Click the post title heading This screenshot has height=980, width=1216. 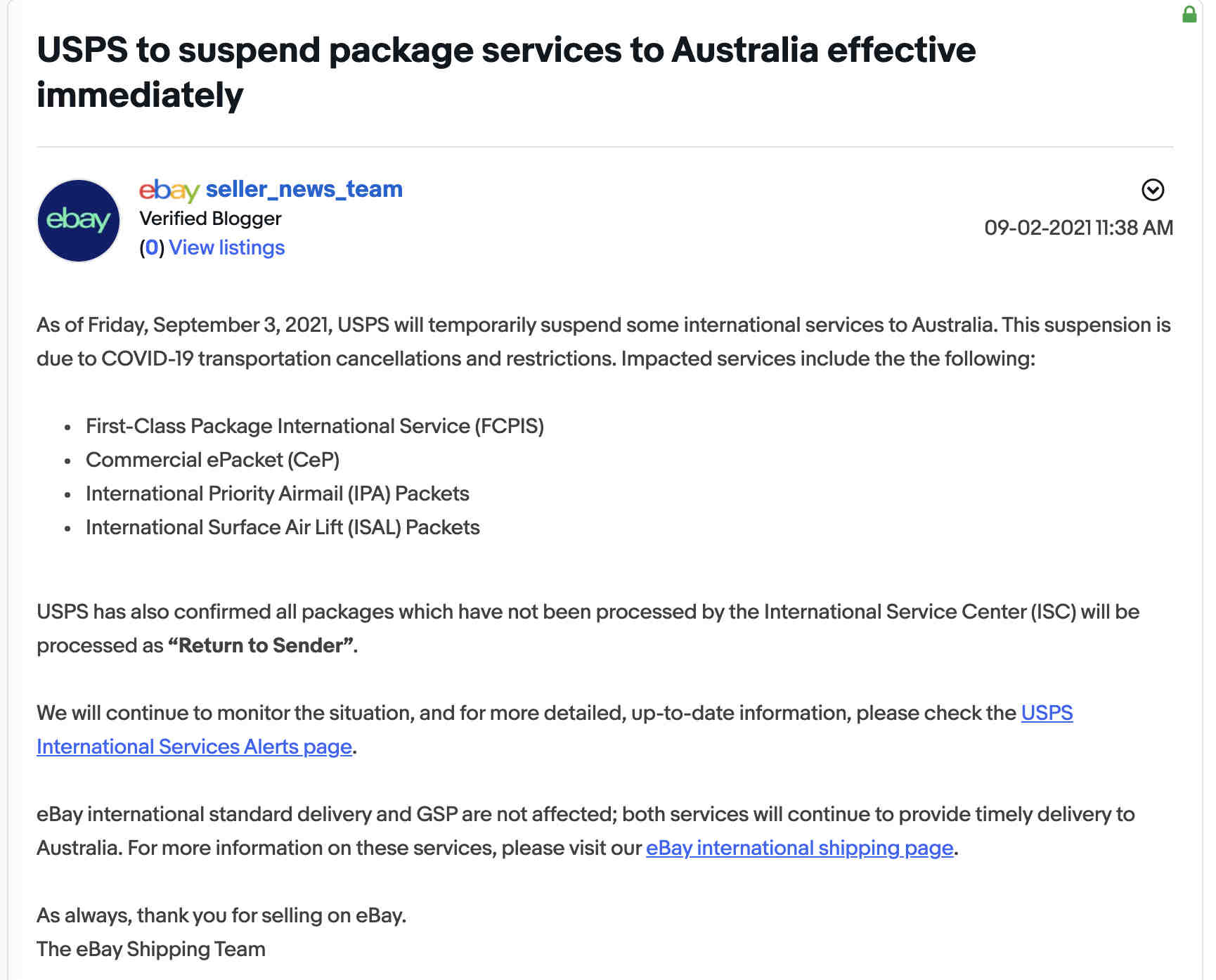[506, 72]
